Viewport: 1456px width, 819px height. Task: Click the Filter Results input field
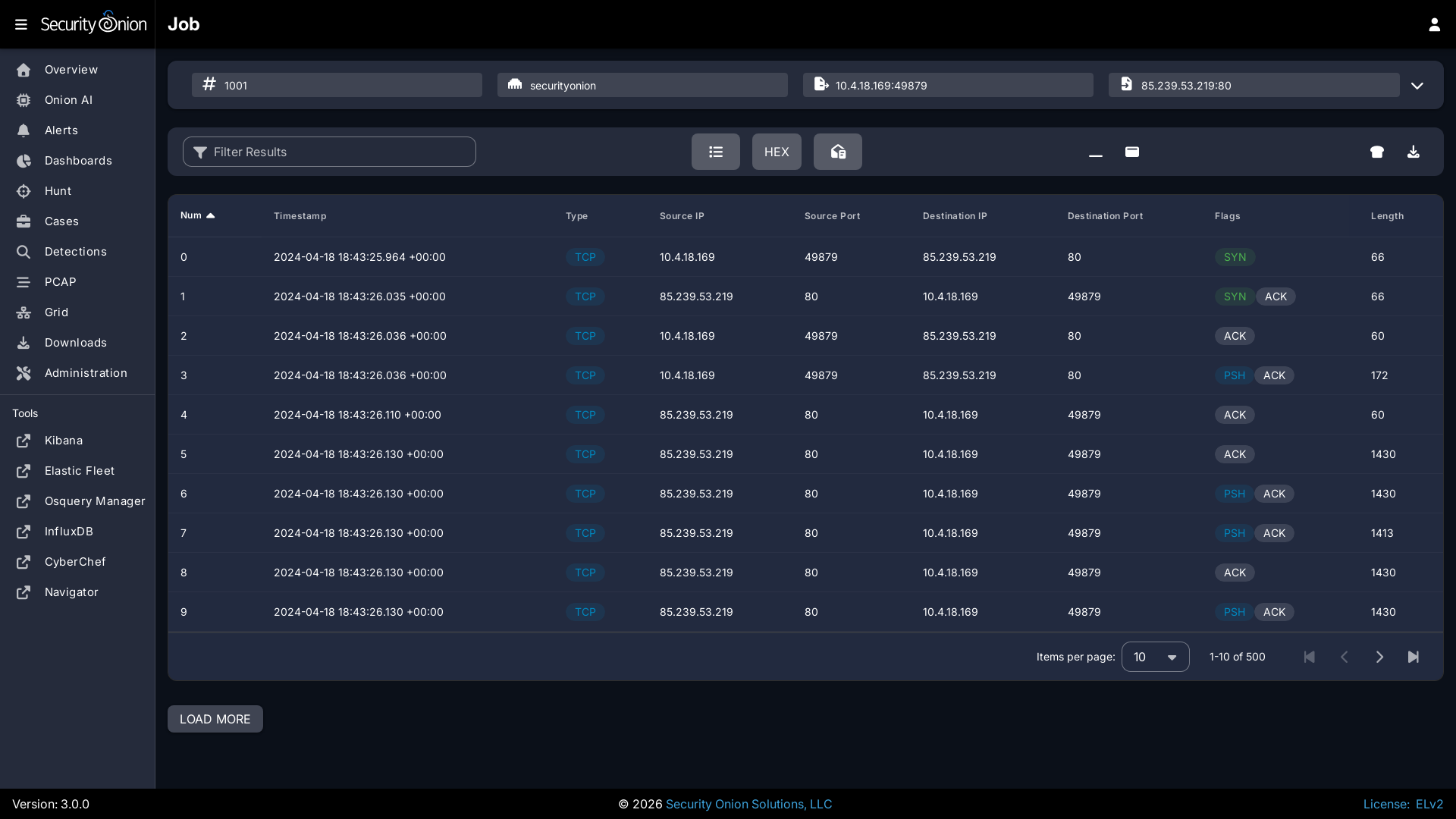[329, 152]
